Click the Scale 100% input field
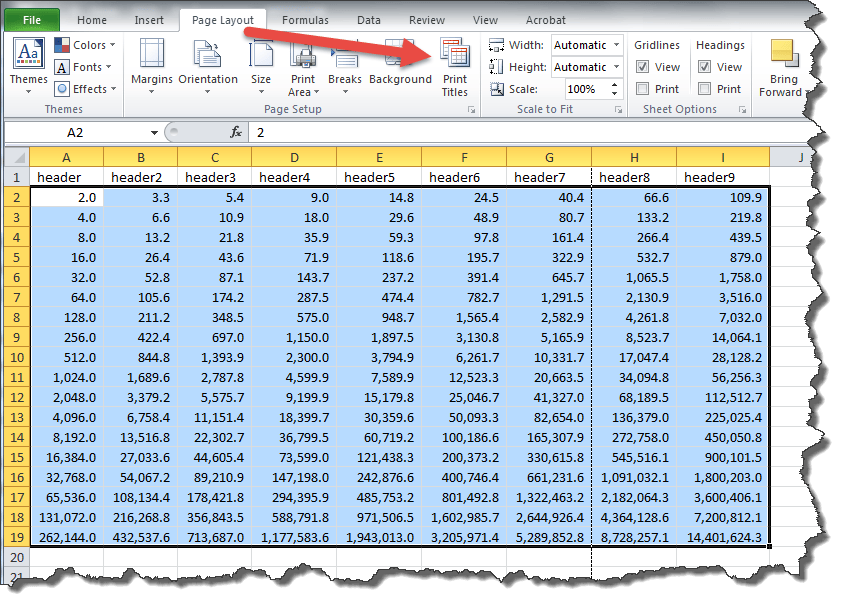Image resolution: width=846 pixels, height=608 pixels. (x=588, y=89)
